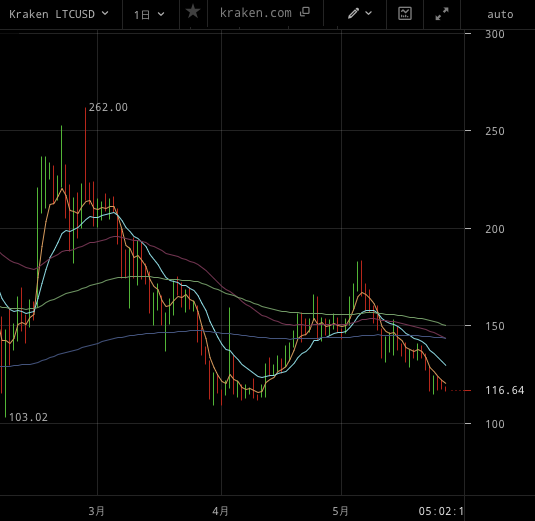Click the 150 price axis label

pos(495,326)
